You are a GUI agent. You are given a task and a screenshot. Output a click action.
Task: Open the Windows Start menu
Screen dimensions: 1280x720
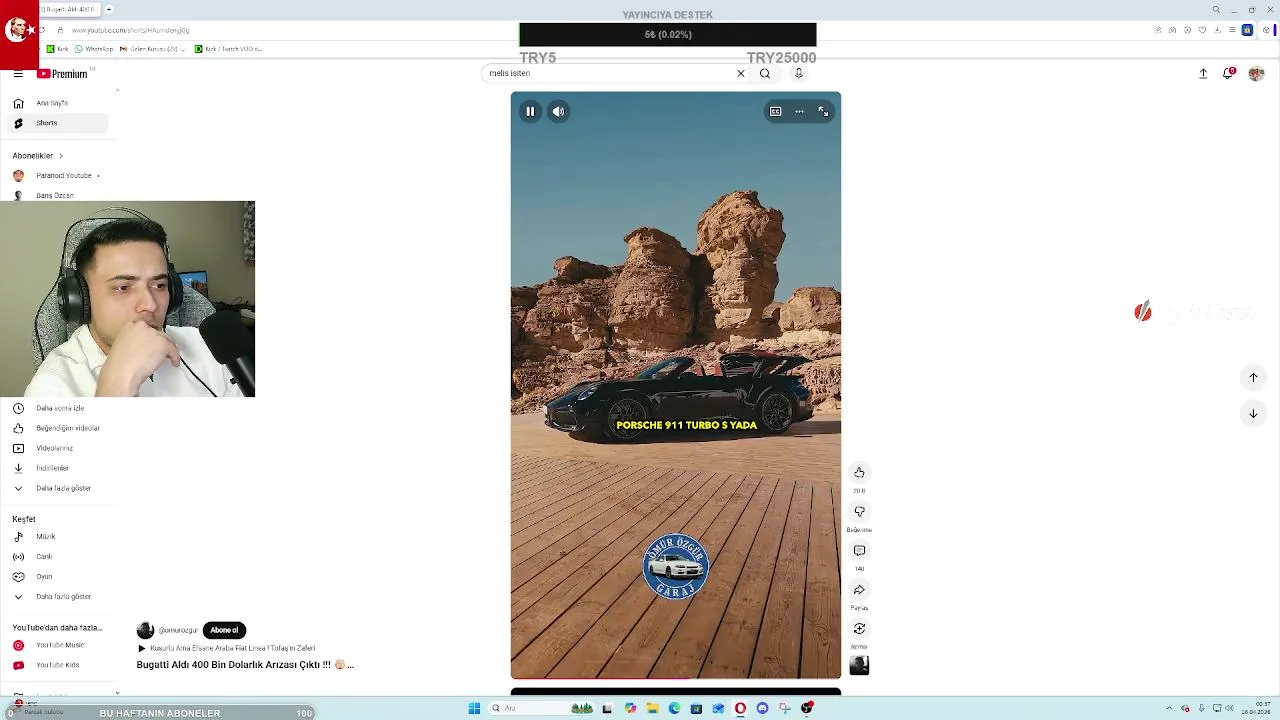point(474,708)
